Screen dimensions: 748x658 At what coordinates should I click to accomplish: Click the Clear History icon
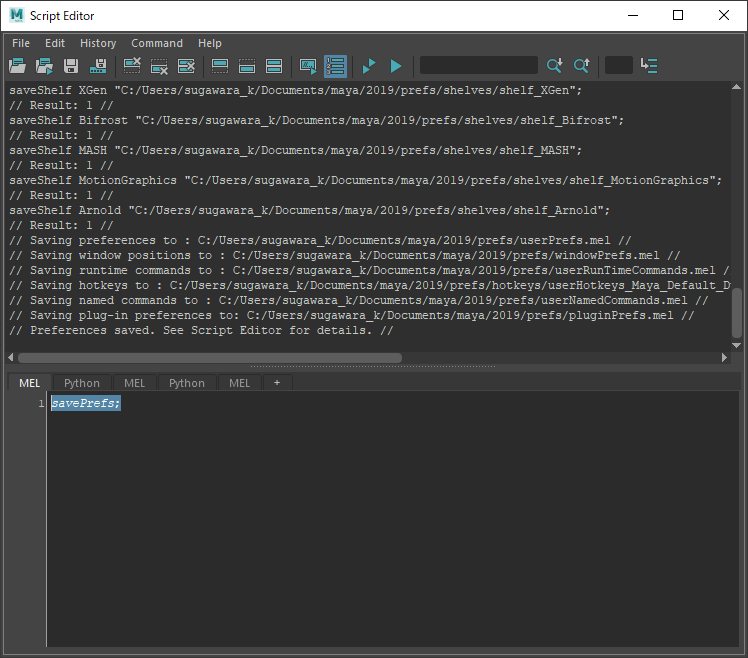tap(132, 66)
